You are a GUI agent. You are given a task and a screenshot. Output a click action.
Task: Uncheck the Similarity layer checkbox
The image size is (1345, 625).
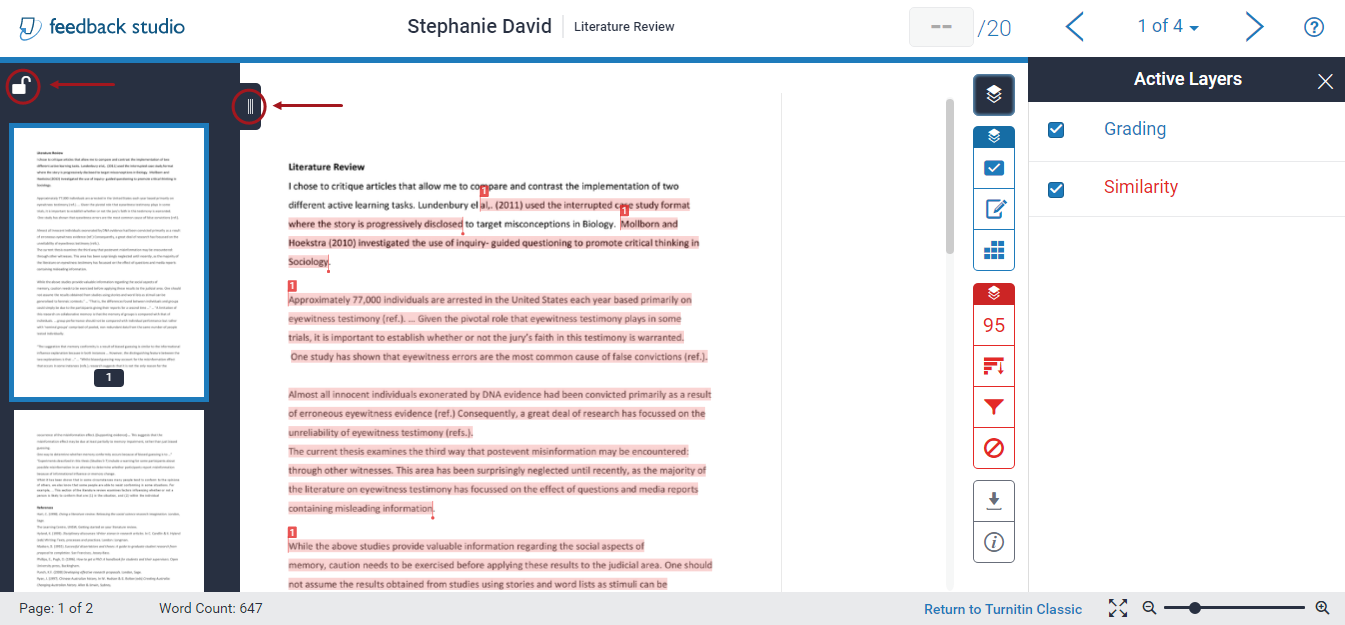[1056, 189]
